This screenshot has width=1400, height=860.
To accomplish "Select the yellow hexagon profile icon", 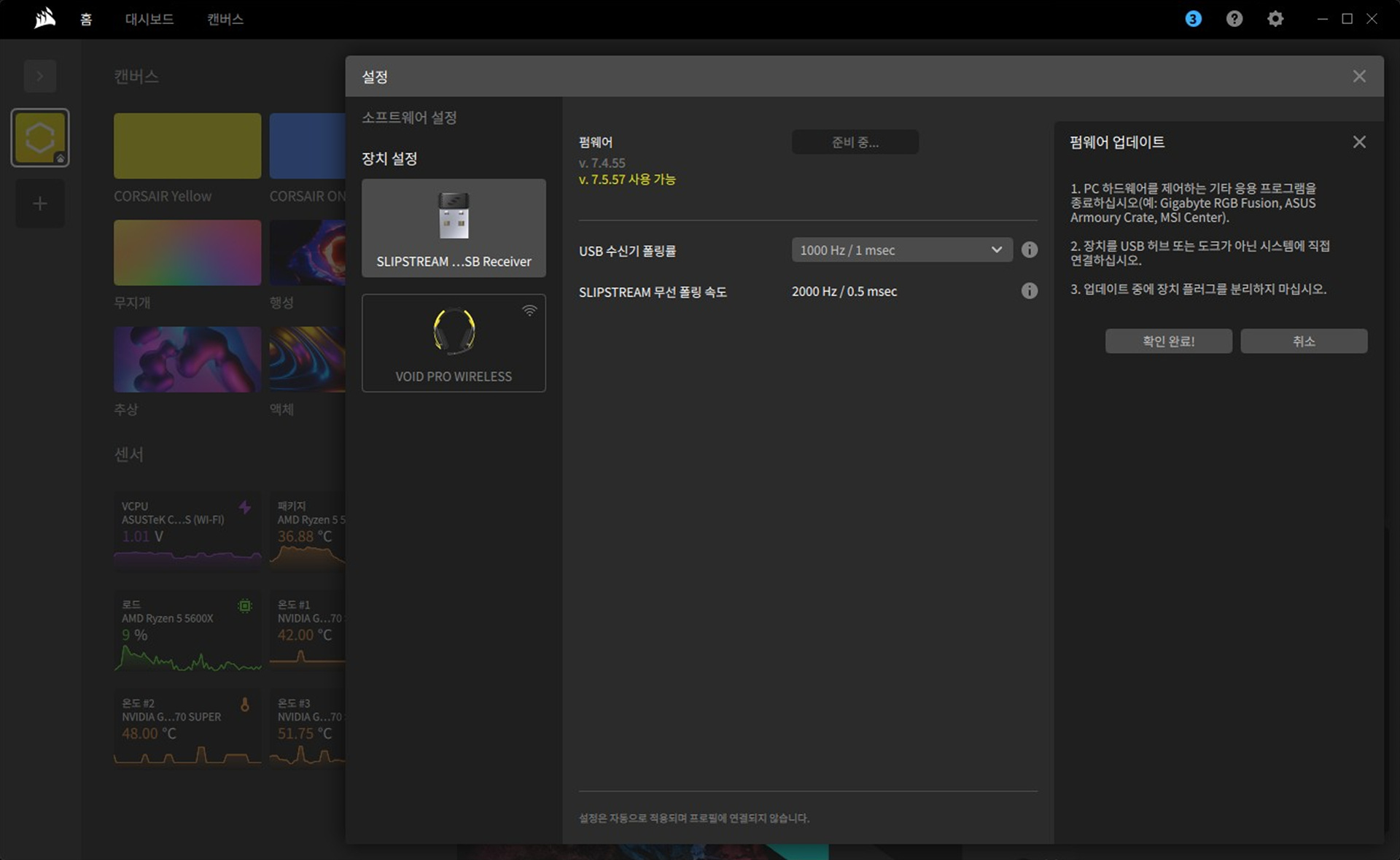I will (40, 138).
